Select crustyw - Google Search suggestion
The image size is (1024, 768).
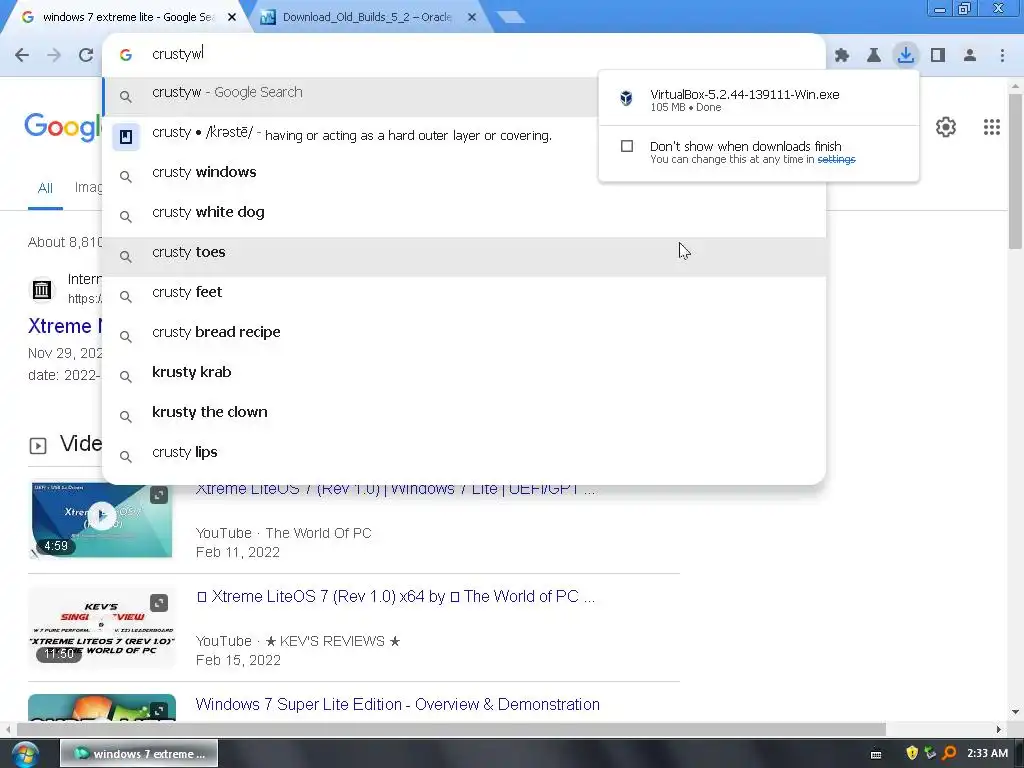pyautogui.click(x=350, y=97)
